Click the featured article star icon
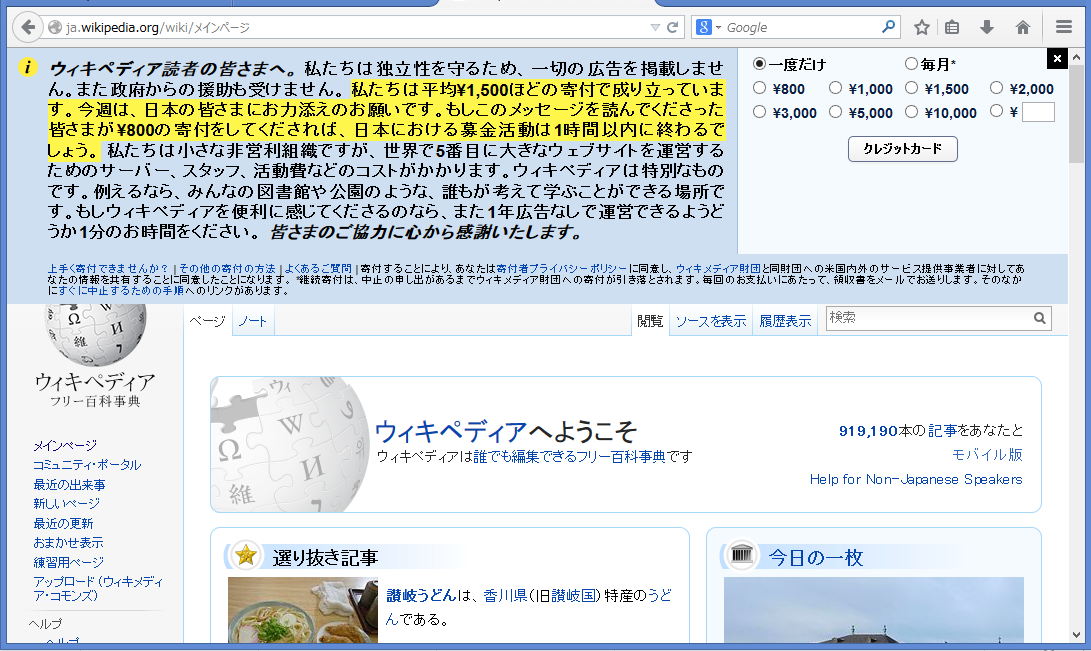 point(246,555)
